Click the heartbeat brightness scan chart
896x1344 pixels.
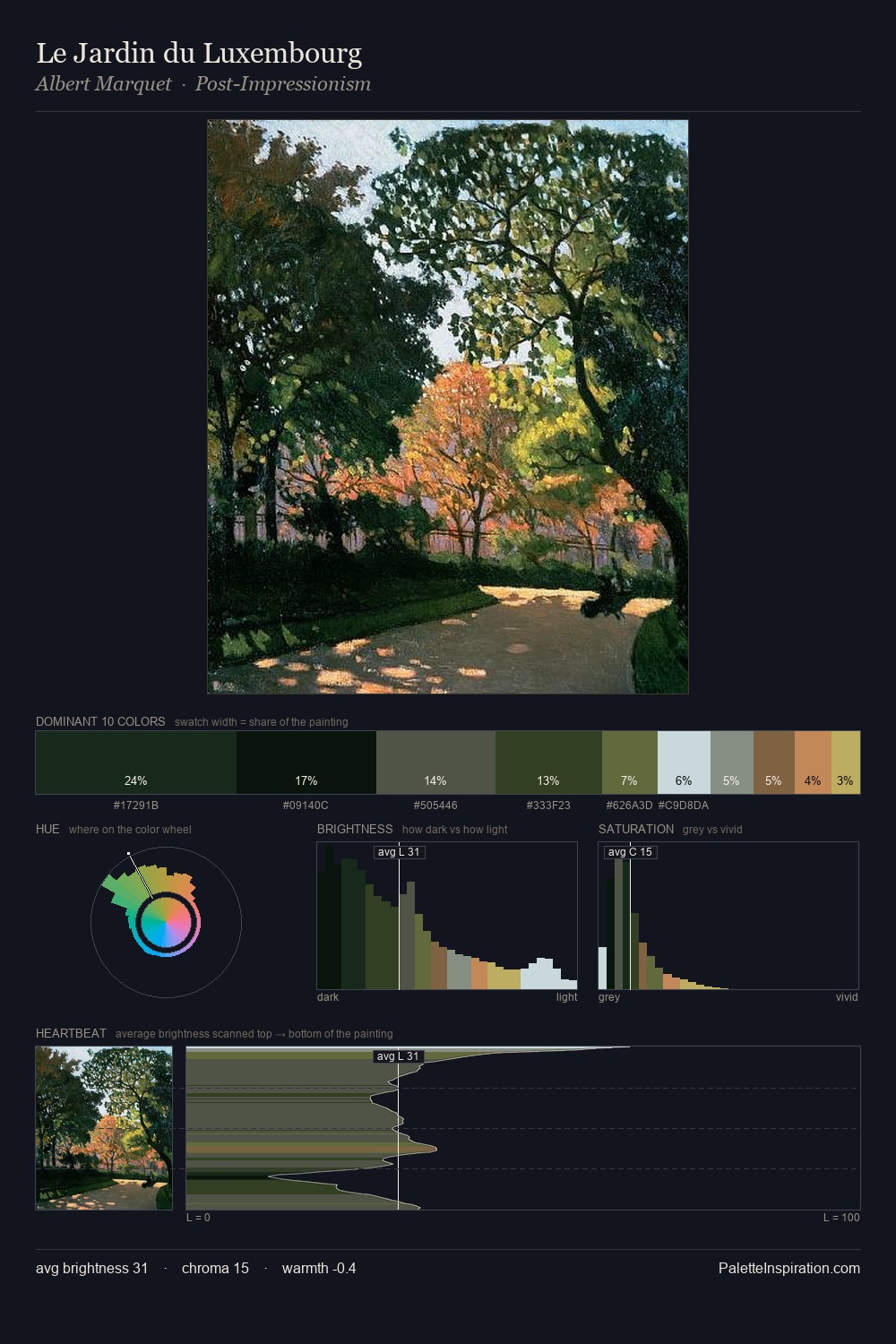(x=523, y=1128)
